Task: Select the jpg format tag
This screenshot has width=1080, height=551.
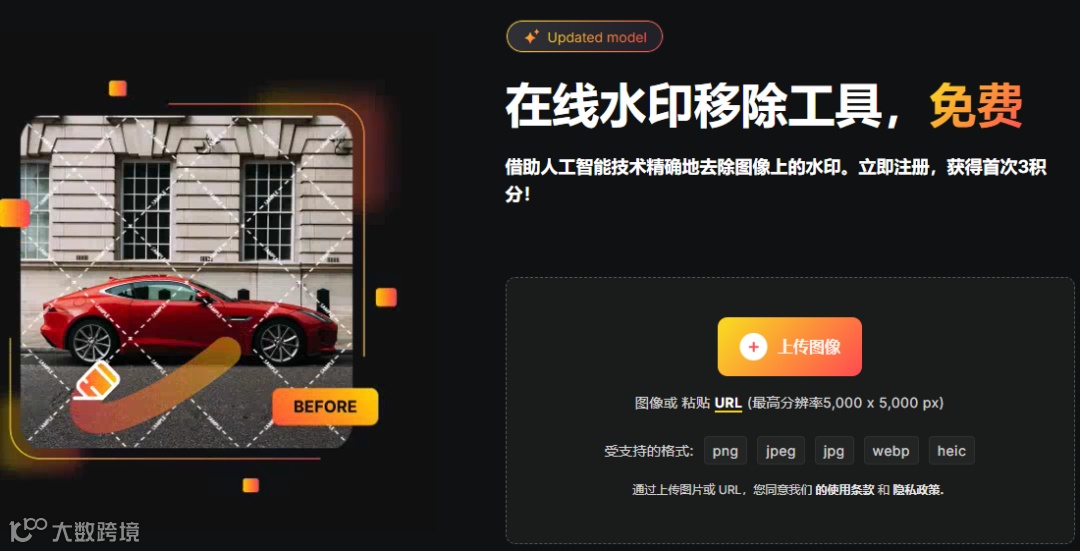Action: pos(834,451)
